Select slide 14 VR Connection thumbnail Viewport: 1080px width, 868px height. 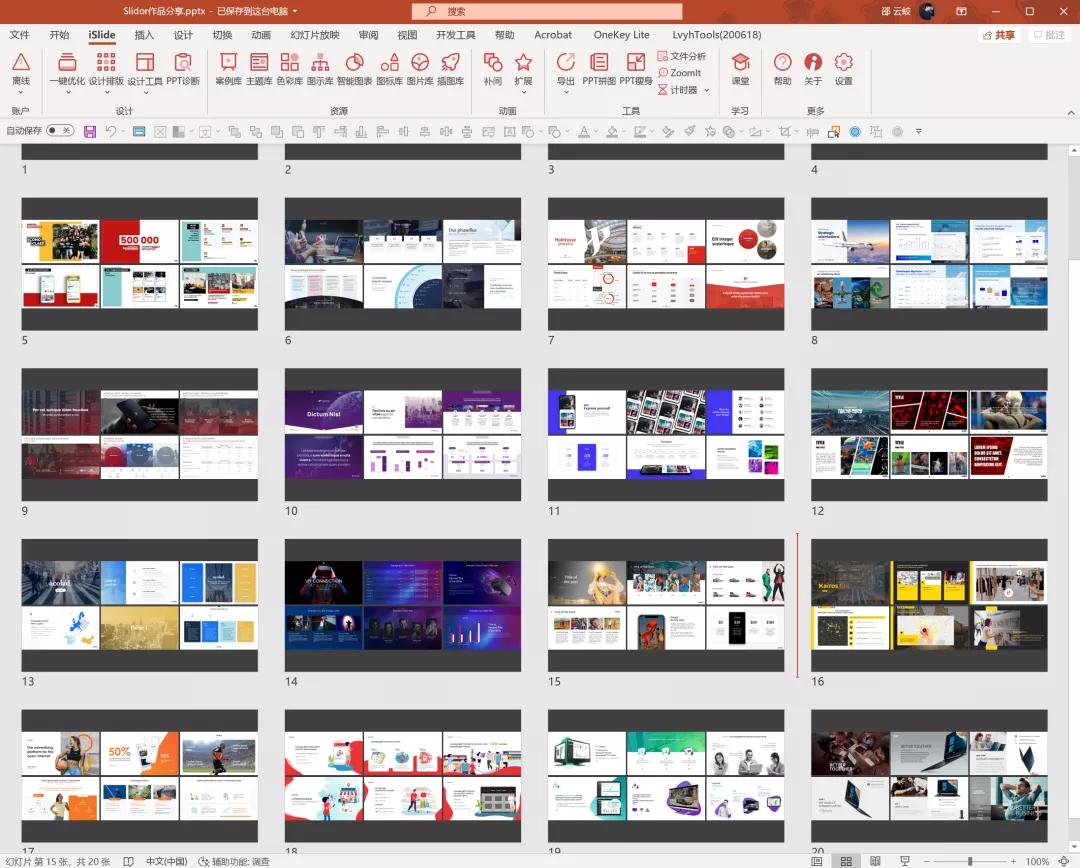402,605
